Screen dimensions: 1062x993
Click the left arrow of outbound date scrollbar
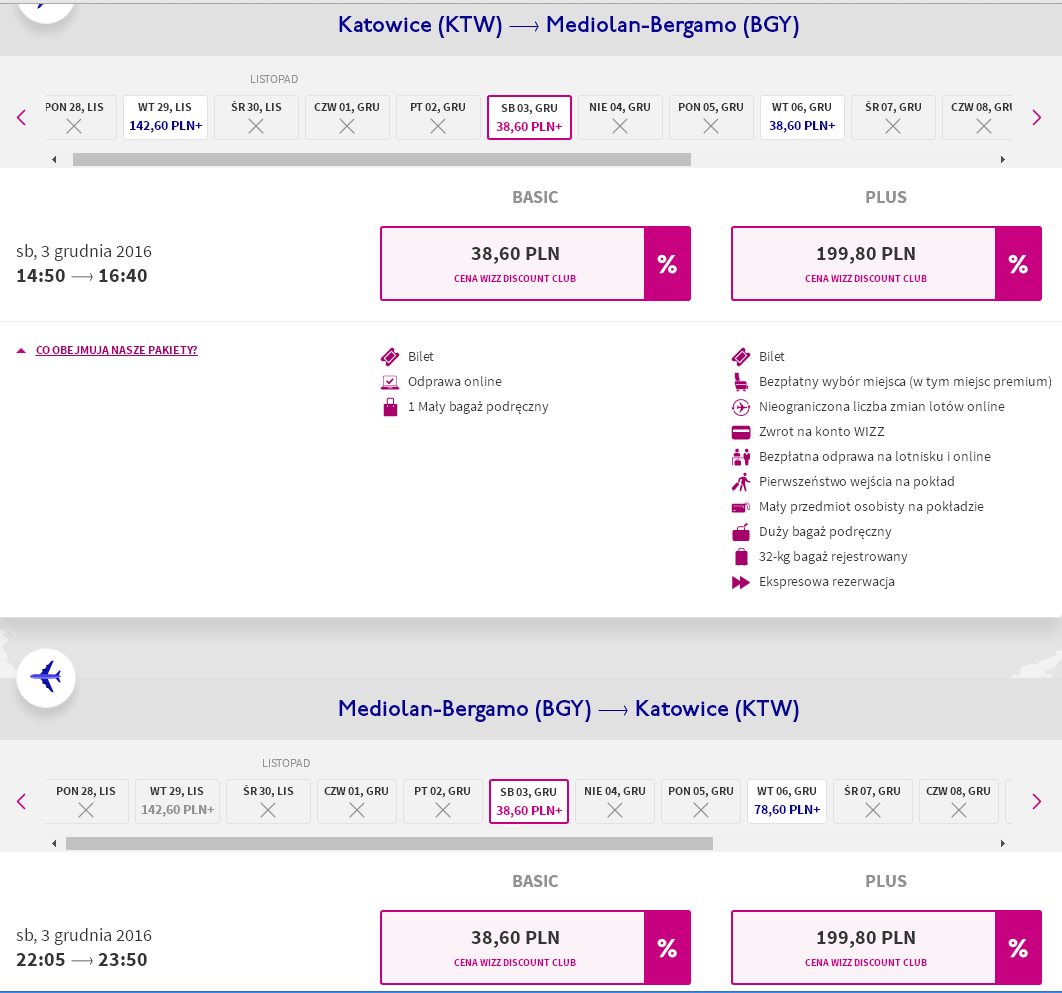tap(54, 160)
